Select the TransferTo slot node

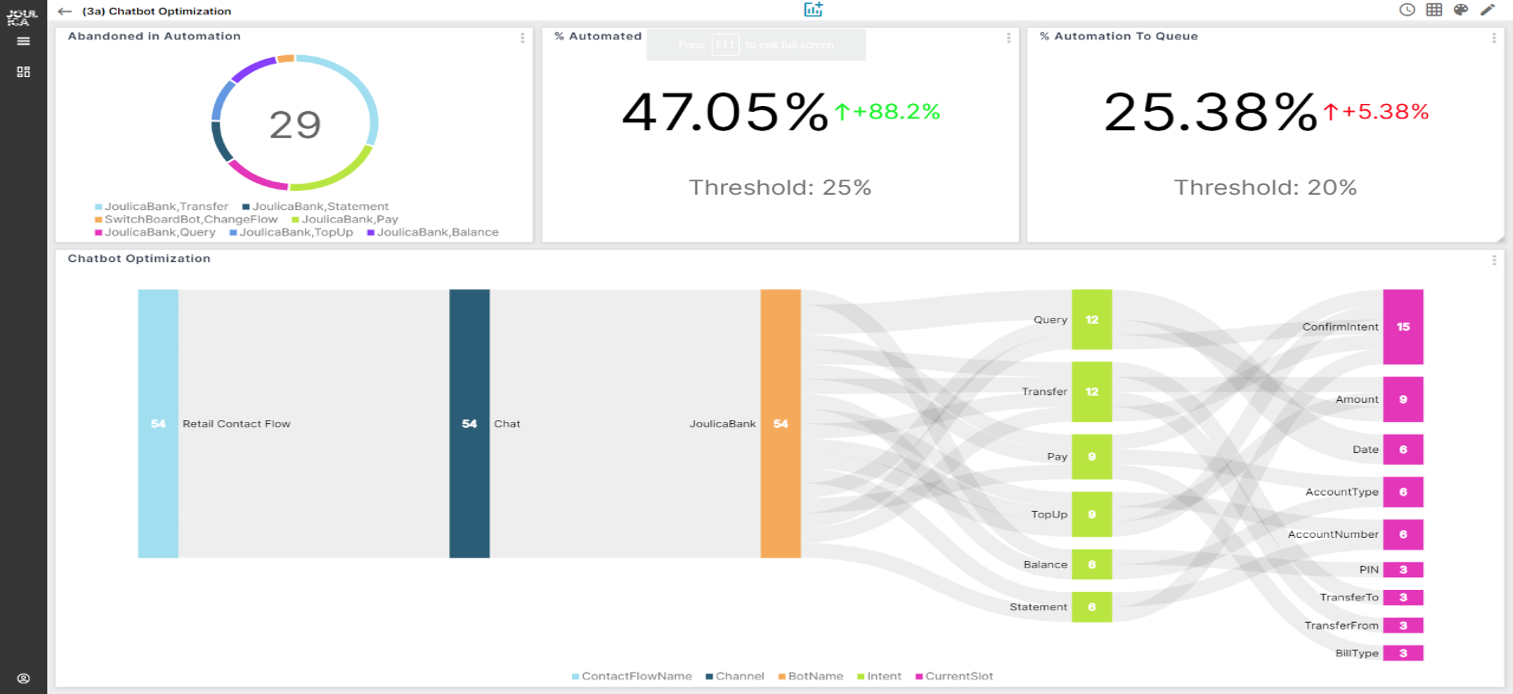coord(1402,598)
